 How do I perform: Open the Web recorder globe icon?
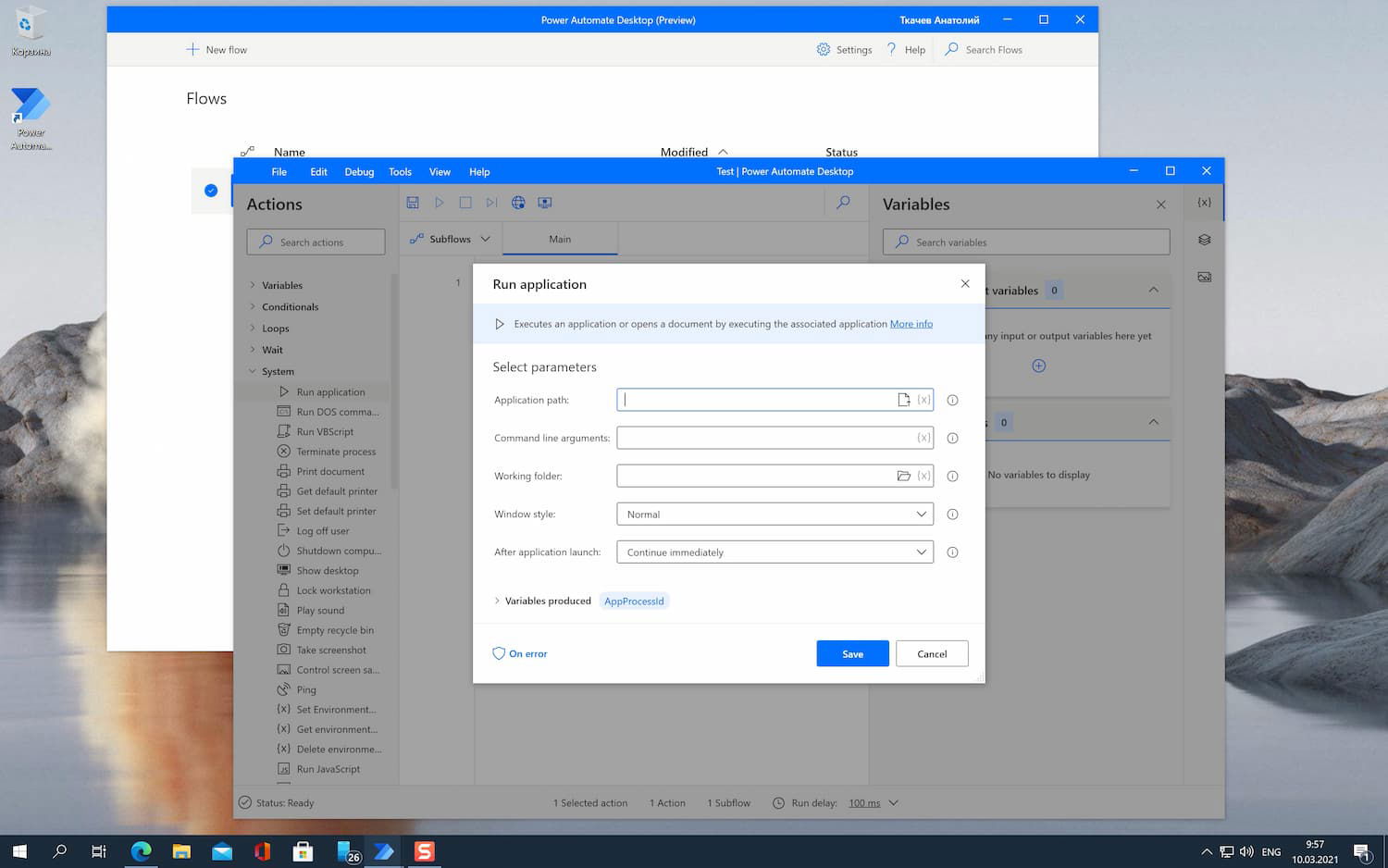[x=518, y=202]
